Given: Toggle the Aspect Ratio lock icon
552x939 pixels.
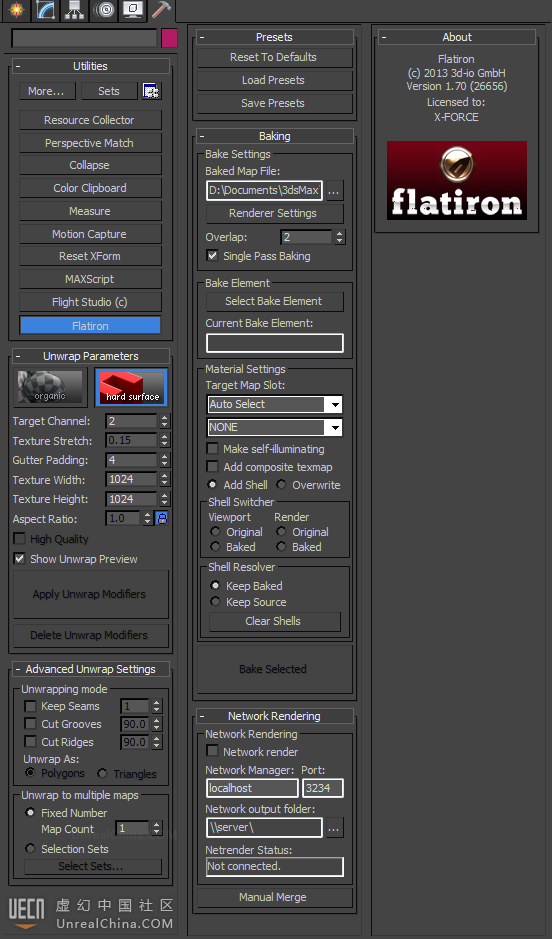Looking at the screenshot, I should (x=162, y=518).
